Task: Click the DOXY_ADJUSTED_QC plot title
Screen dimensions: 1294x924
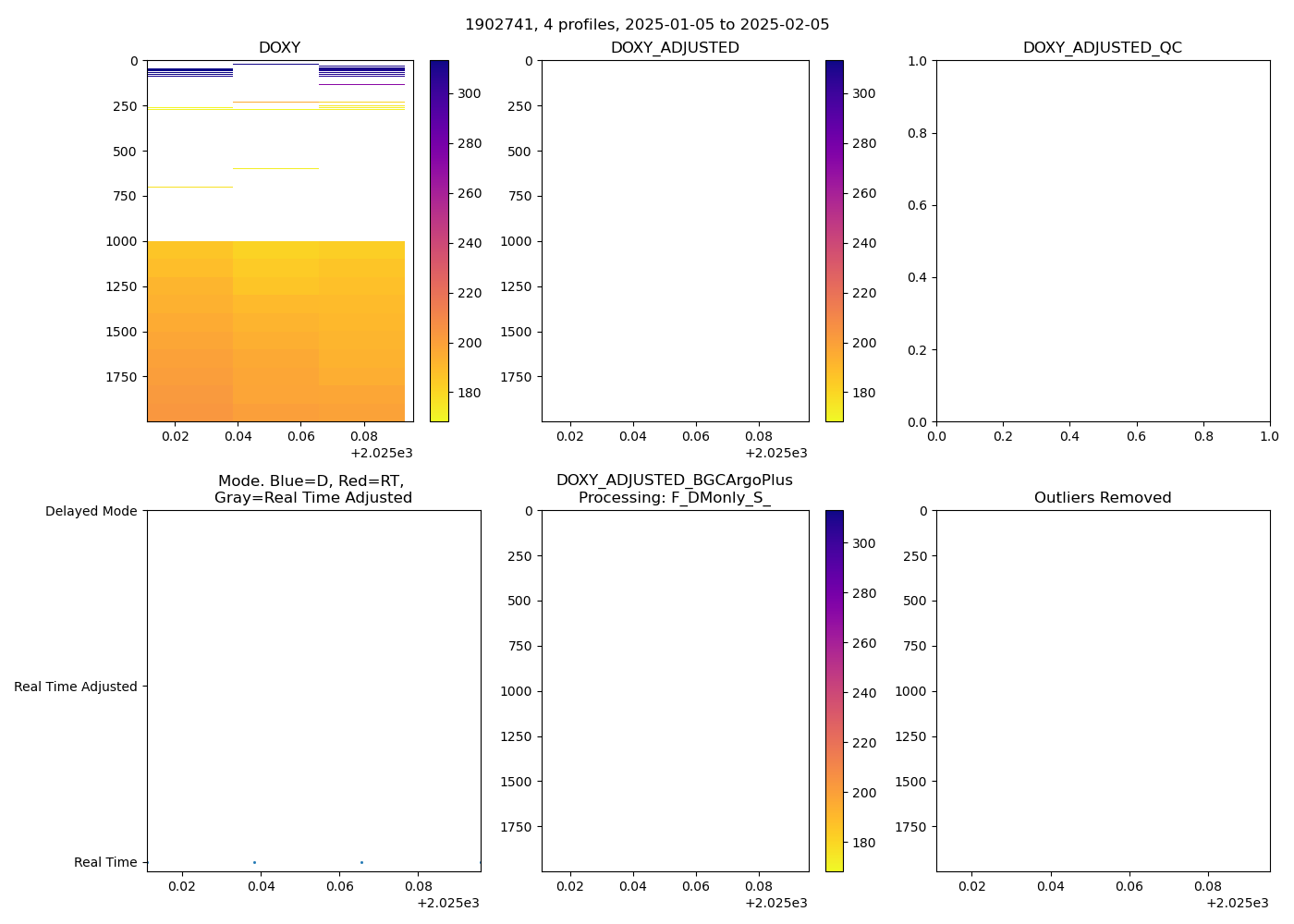Action: click(1102, 48)
